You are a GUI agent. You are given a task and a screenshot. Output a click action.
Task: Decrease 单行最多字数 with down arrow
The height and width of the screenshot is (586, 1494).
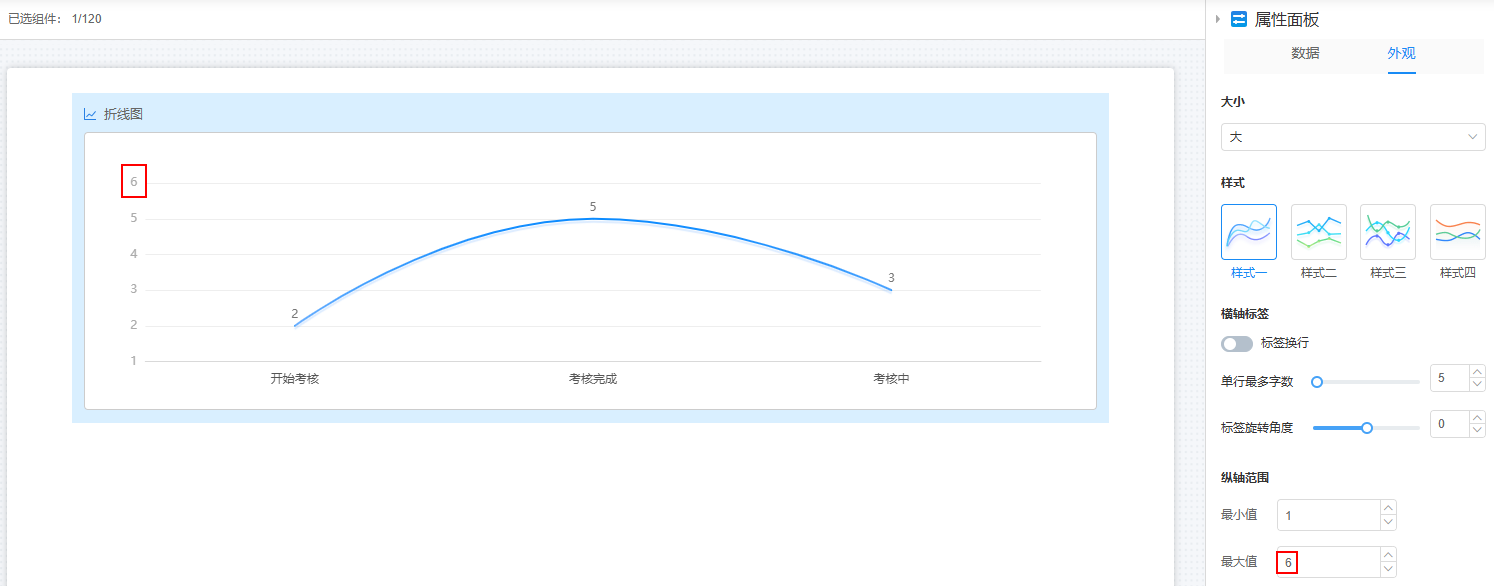(x=1477, y=385)
